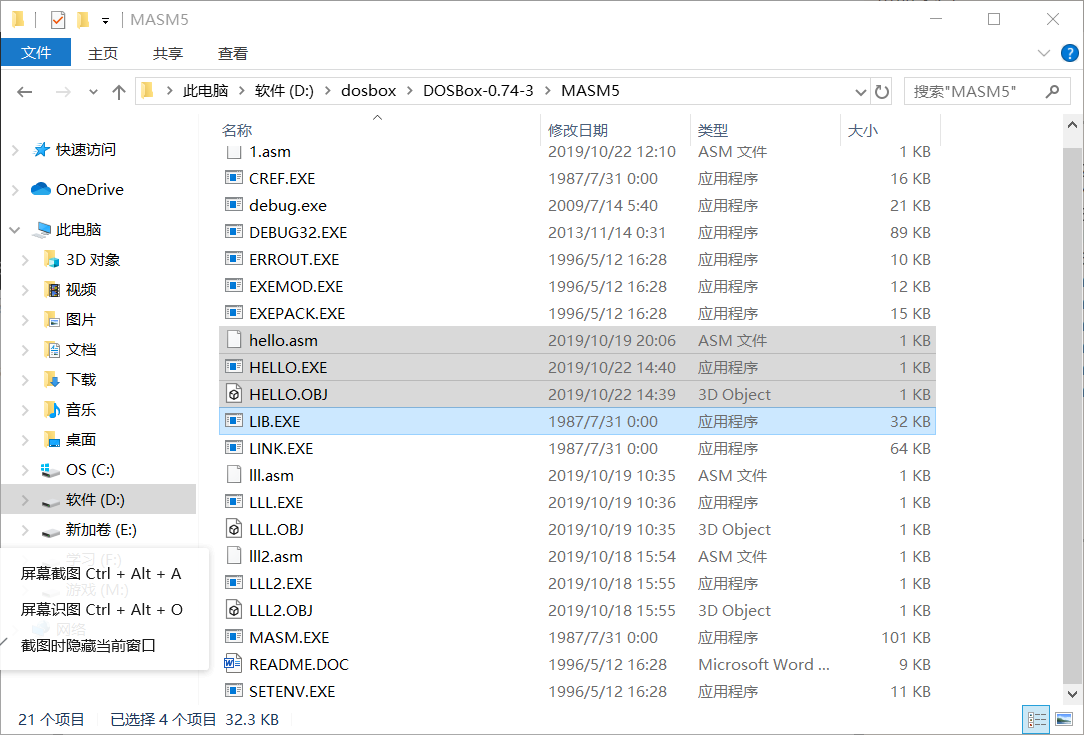The height and width of the screenshot is (735, 1084).
Task: Open the 主页 ribbon tab
Action: pyautogui.click(x=103, y=53)
